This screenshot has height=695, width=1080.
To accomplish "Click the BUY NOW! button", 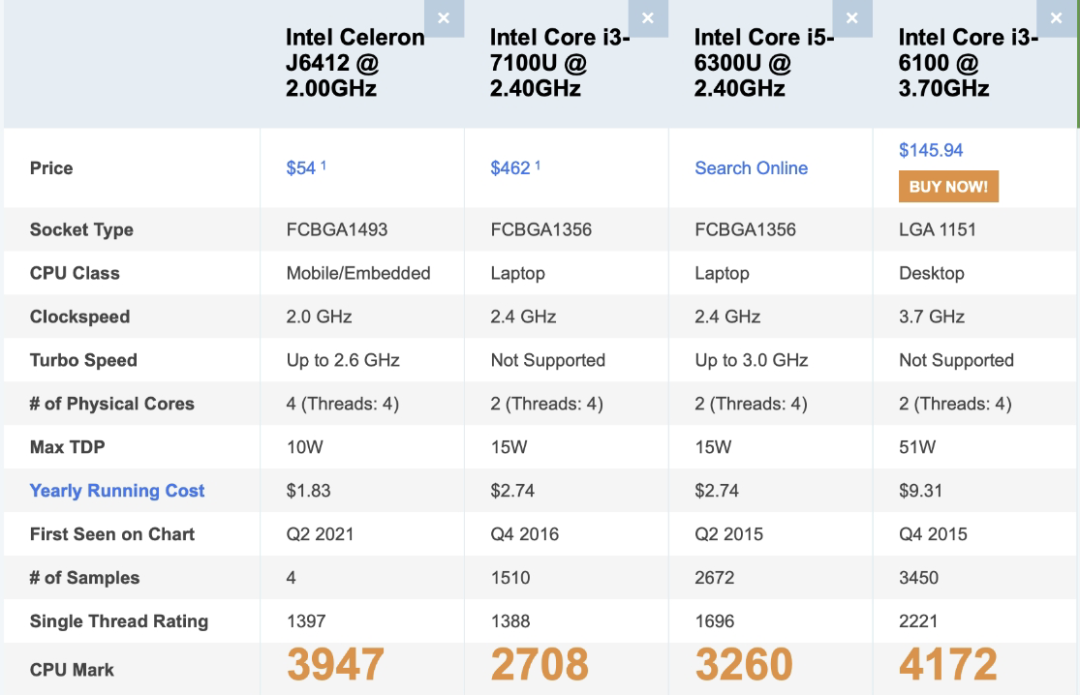I will click(x=948, y=187).
